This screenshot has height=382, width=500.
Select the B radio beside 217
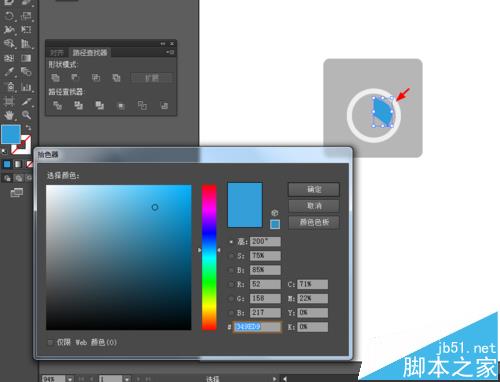[x=231, y=313]
